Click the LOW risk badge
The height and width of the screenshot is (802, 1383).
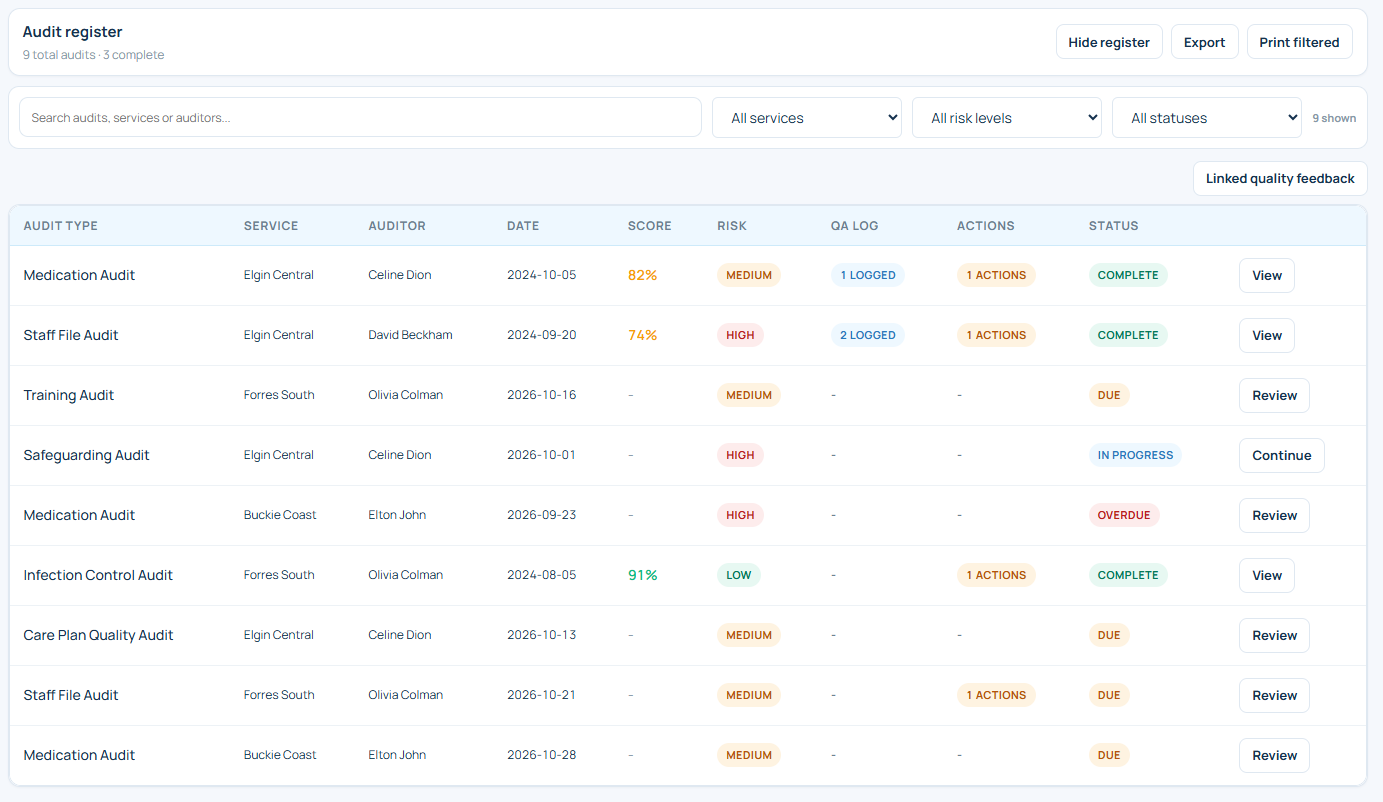[x=739, y=575]
